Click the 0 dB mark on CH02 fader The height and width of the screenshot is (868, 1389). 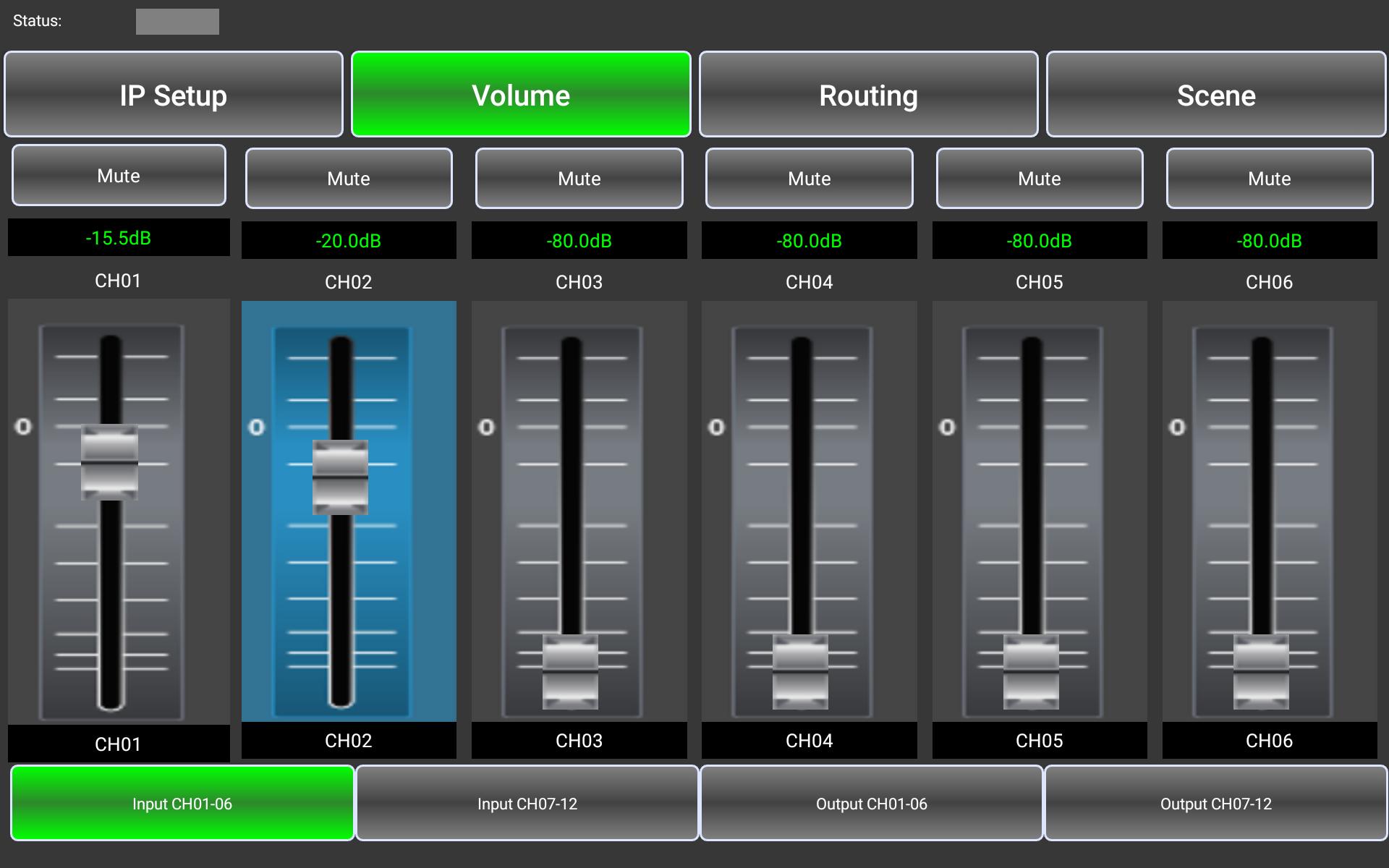tap(256, 427)
